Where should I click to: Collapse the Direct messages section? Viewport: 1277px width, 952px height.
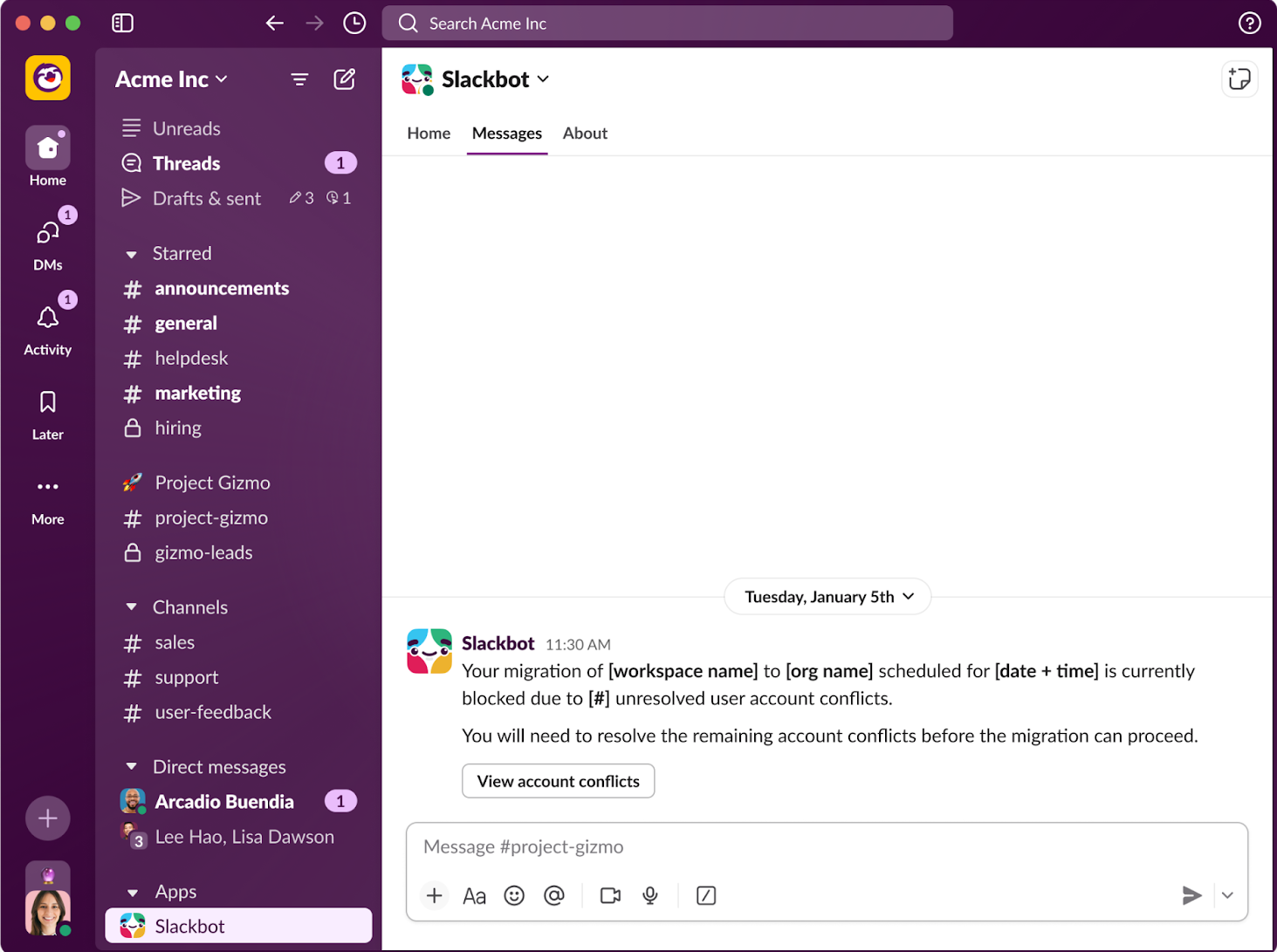132,767
